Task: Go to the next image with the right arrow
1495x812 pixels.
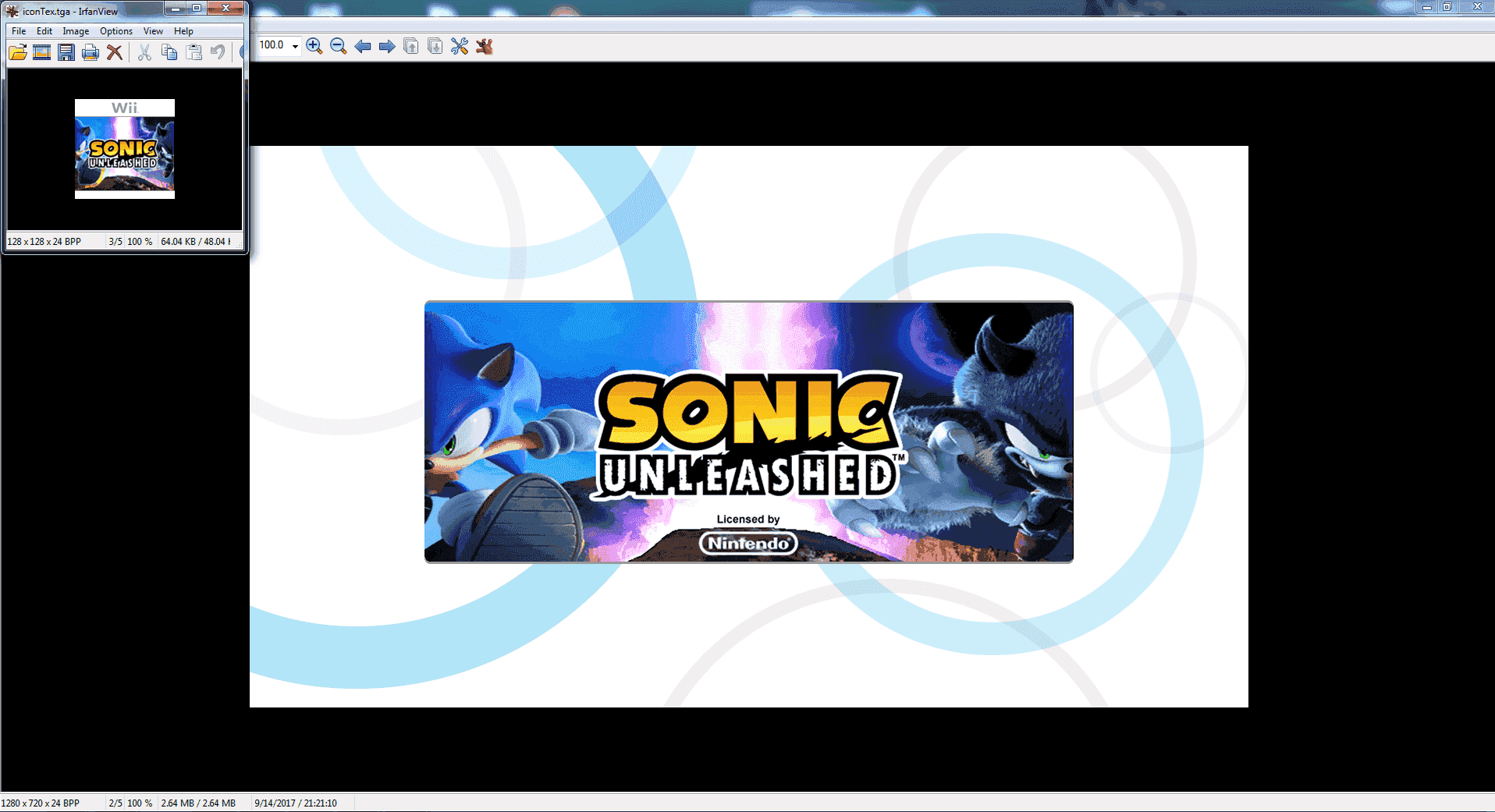Action: (x=387, y=46)
